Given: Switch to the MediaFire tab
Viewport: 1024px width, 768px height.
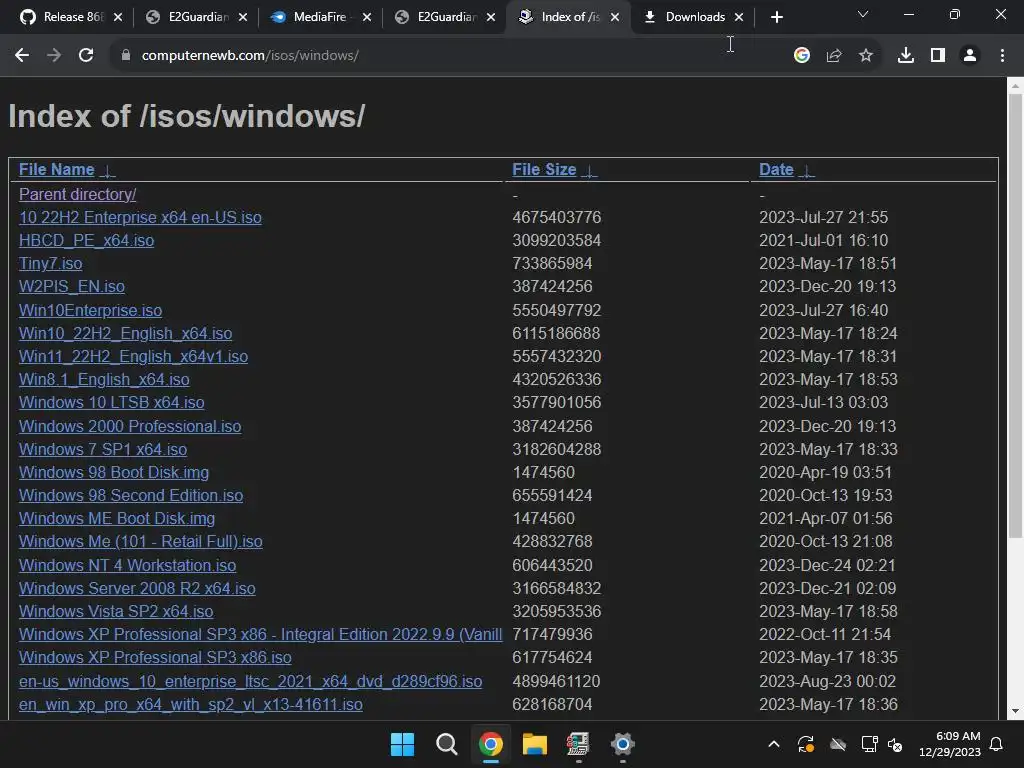Looking at the screenshot, I should point(313,17).
